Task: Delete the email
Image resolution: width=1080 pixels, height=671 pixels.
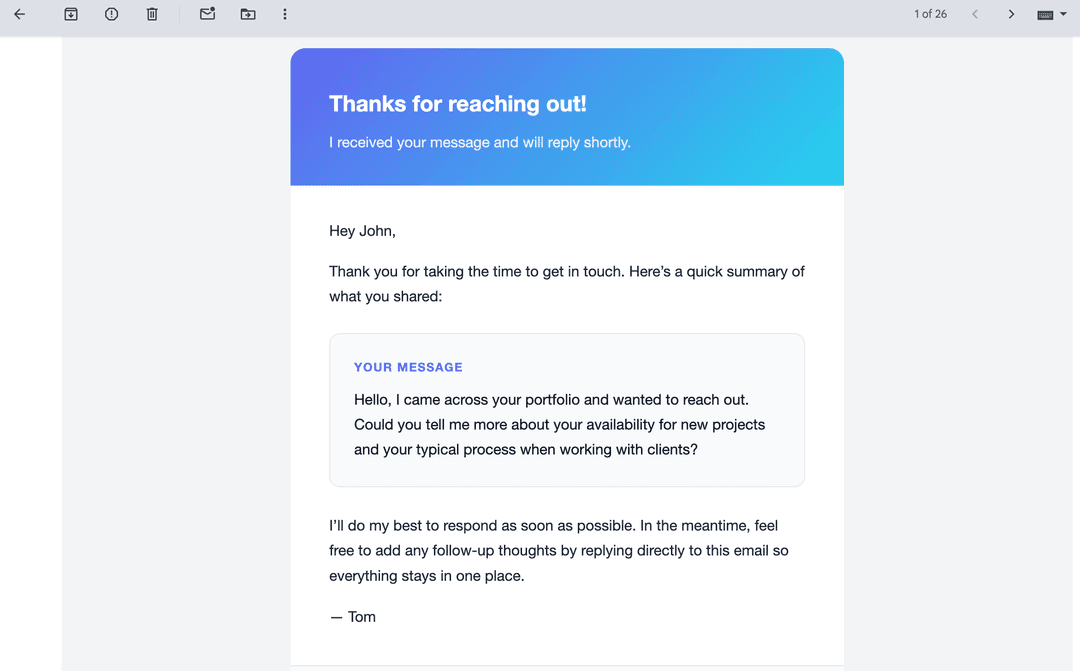Action: (152, 14)
